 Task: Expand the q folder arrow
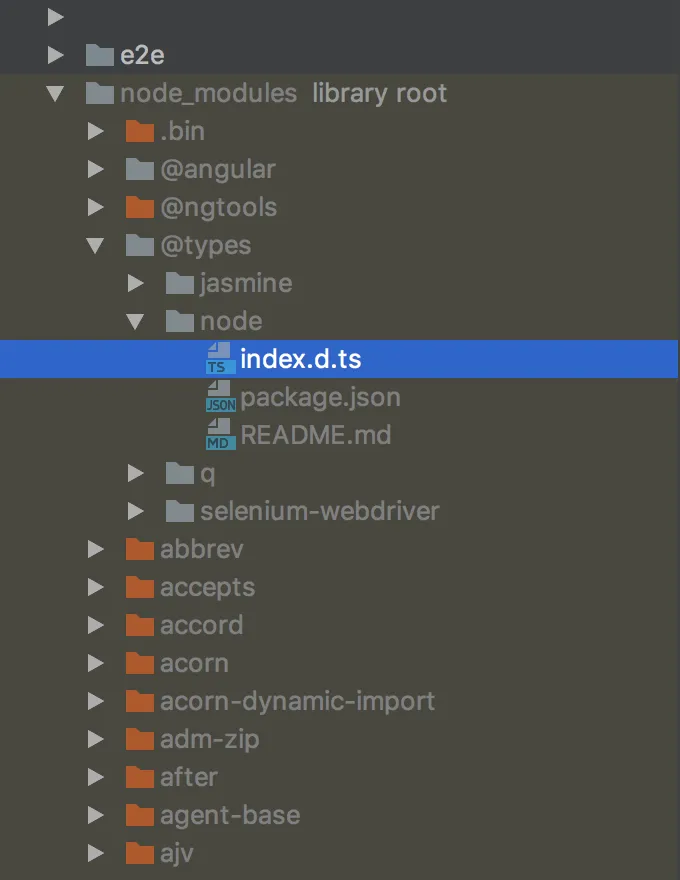[136, 474]
